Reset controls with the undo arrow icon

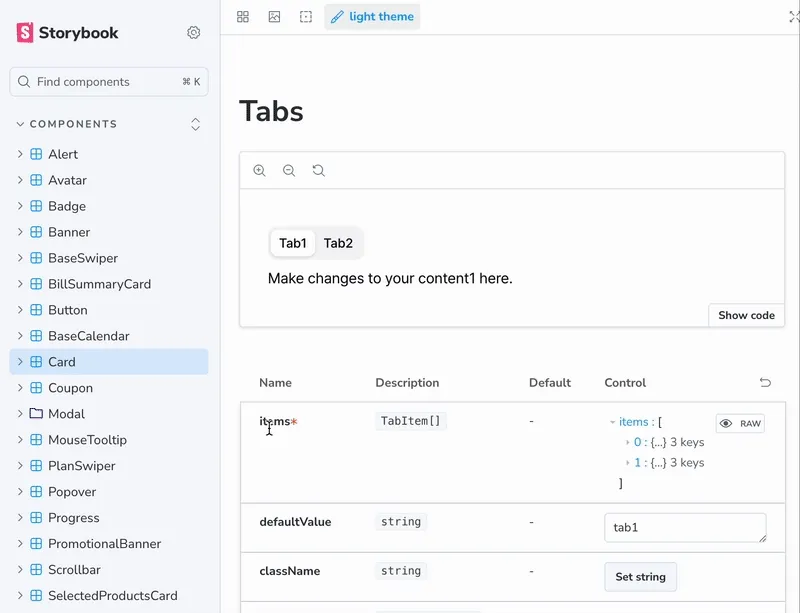coord(765,382)
